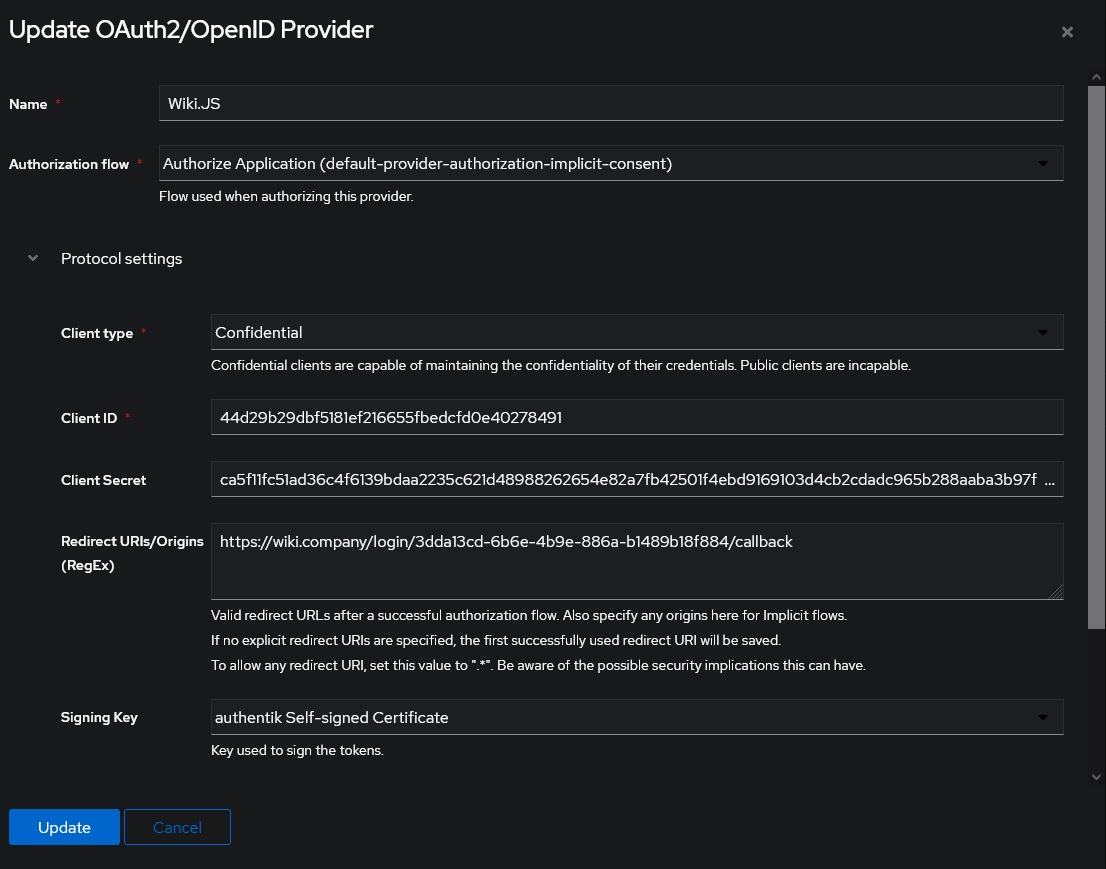Viewport: 1106px width, 869px height.
Task: Click the Signing Key label
Action: tap(99, 717)
